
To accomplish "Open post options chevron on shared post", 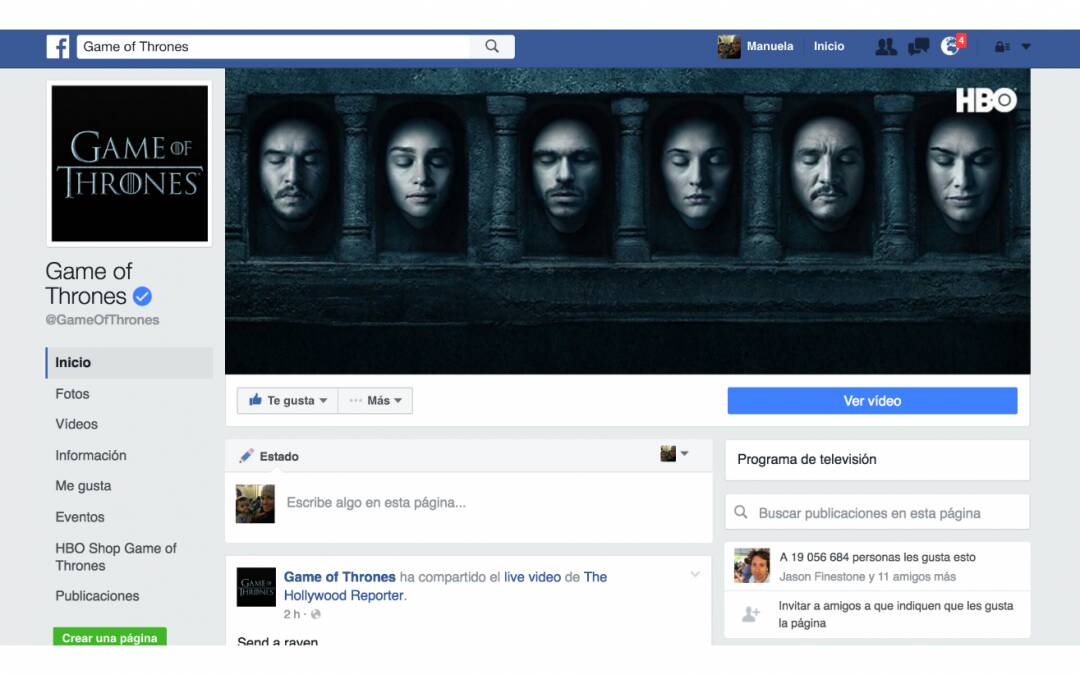I will (x=695, y=574).
